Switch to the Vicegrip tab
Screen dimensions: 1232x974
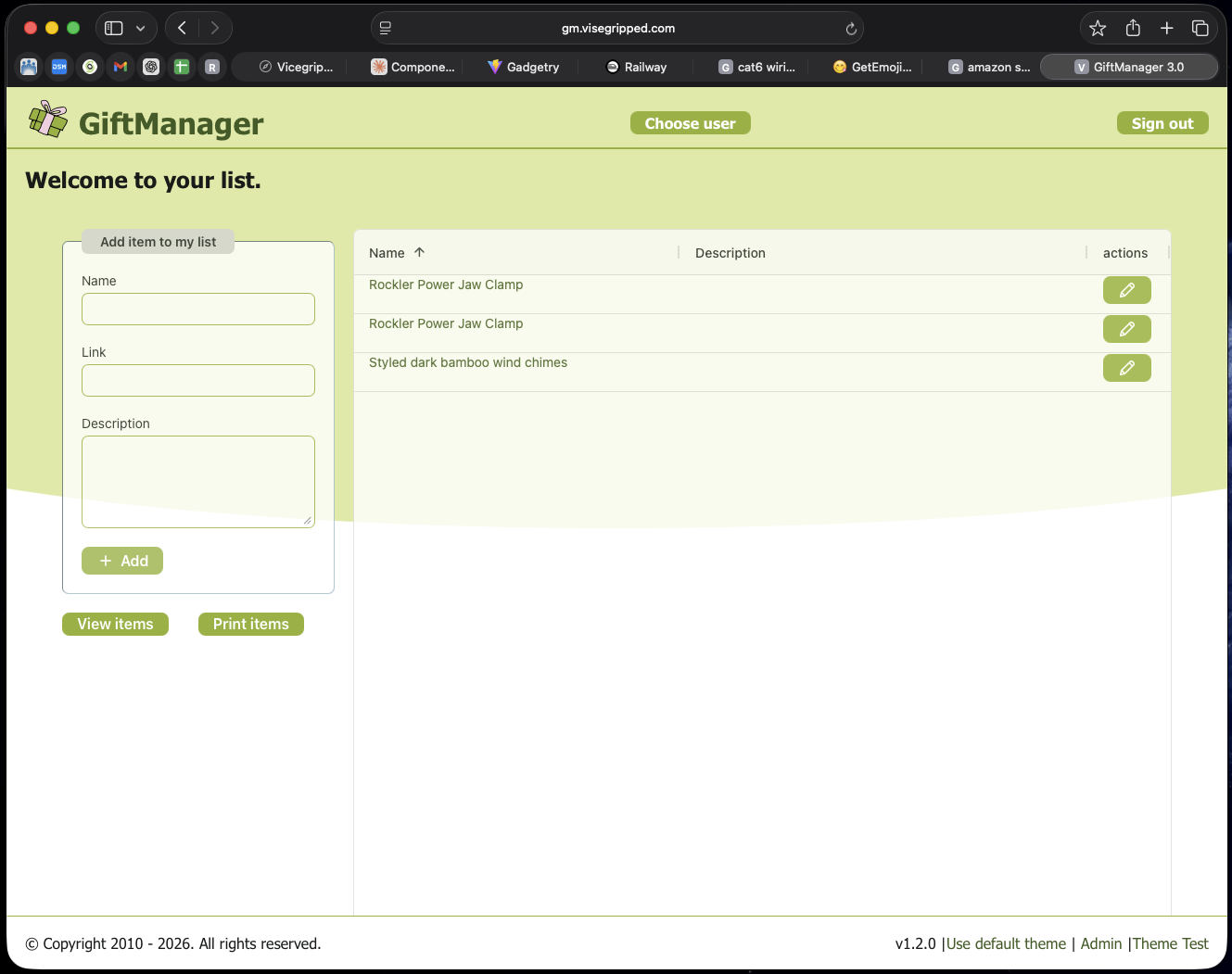pyautogui.click(x=296, y=67)
